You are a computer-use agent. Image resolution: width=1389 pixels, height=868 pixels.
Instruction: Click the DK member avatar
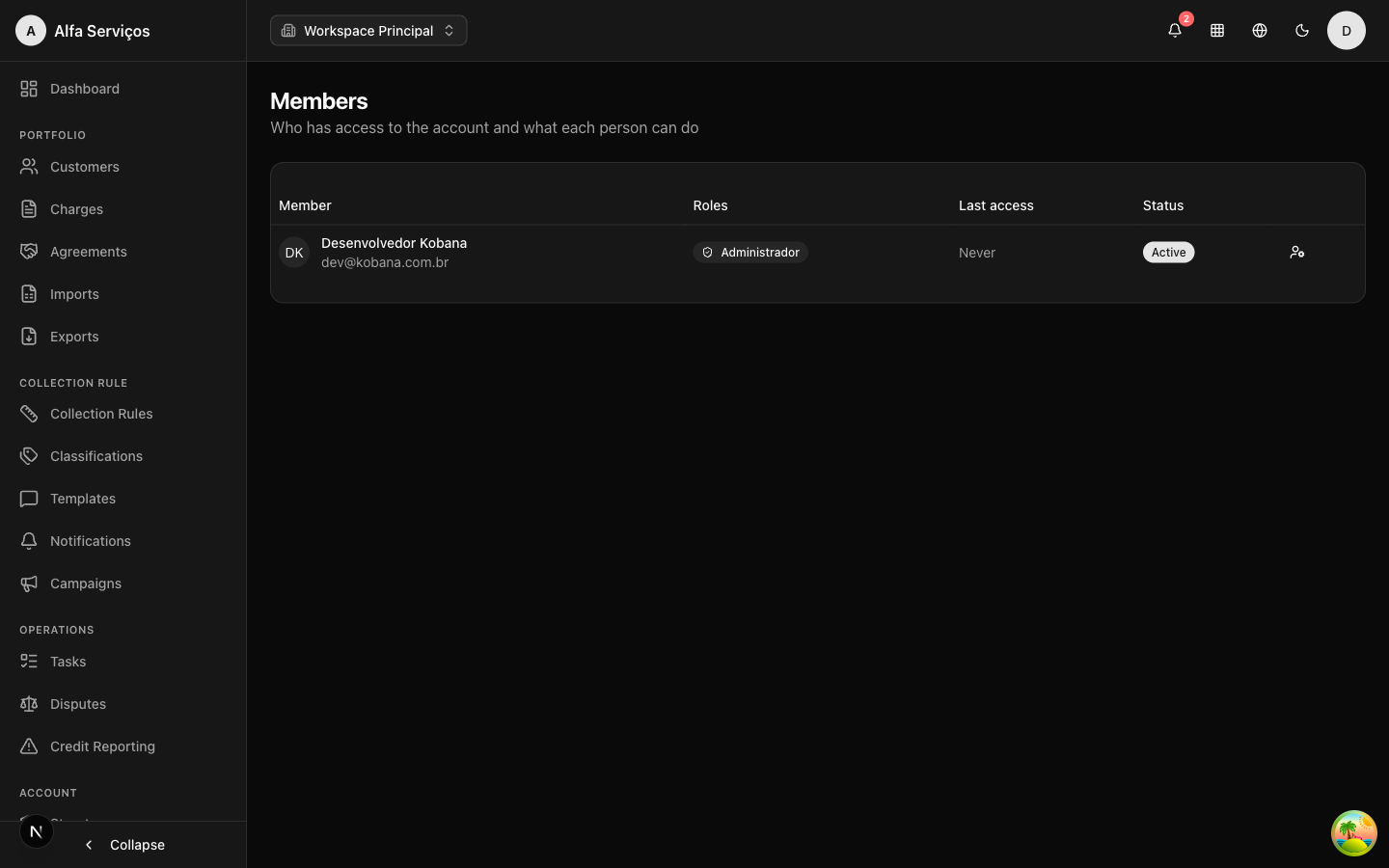tap(294, 252)
